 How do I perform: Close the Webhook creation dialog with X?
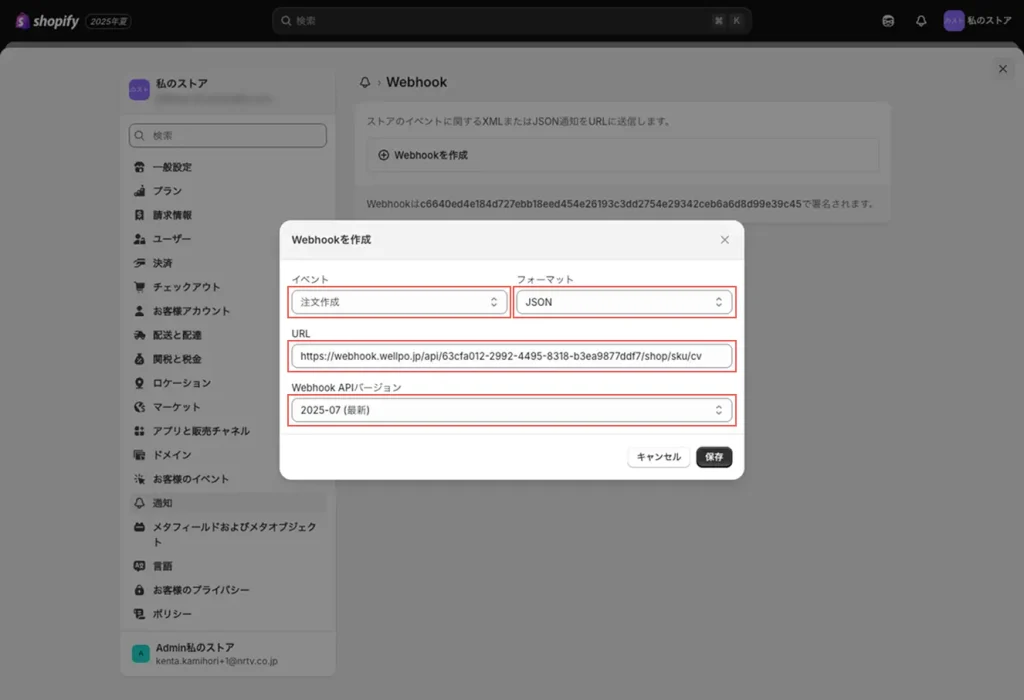pos(725,240)
